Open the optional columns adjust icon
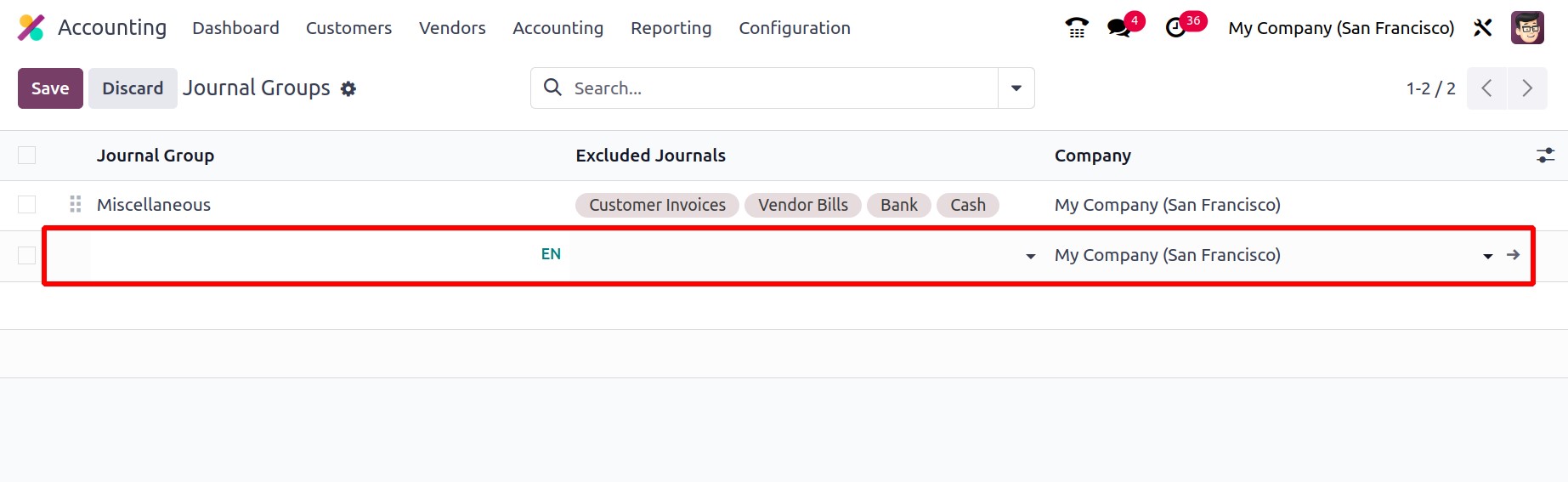Image resolution: width=1568 pixels, height=482 pixels. [1545, 155]
